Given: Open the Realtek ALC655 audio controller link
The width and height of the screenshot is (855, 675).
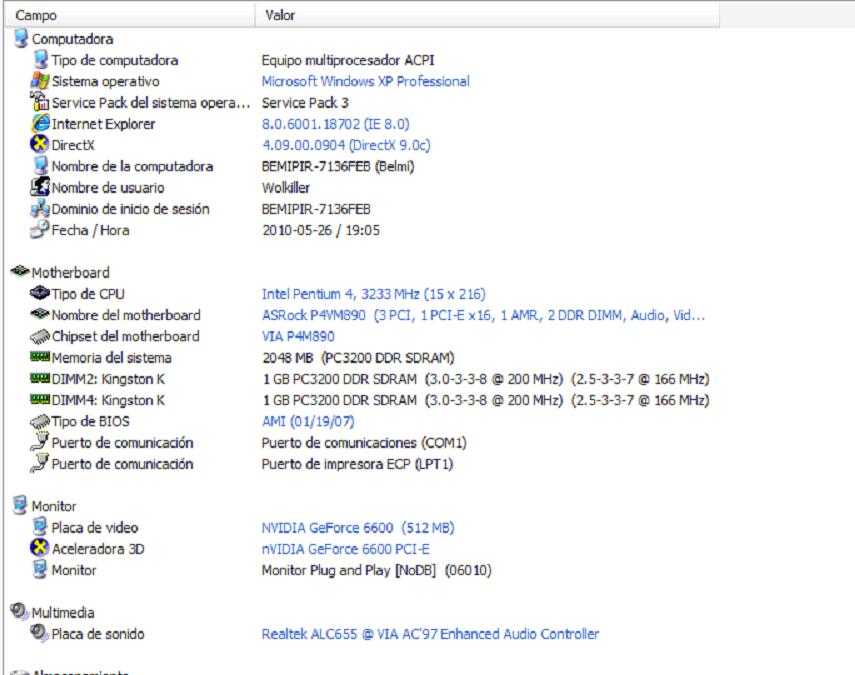Looking at the screenshot, I should coord(430,634).
